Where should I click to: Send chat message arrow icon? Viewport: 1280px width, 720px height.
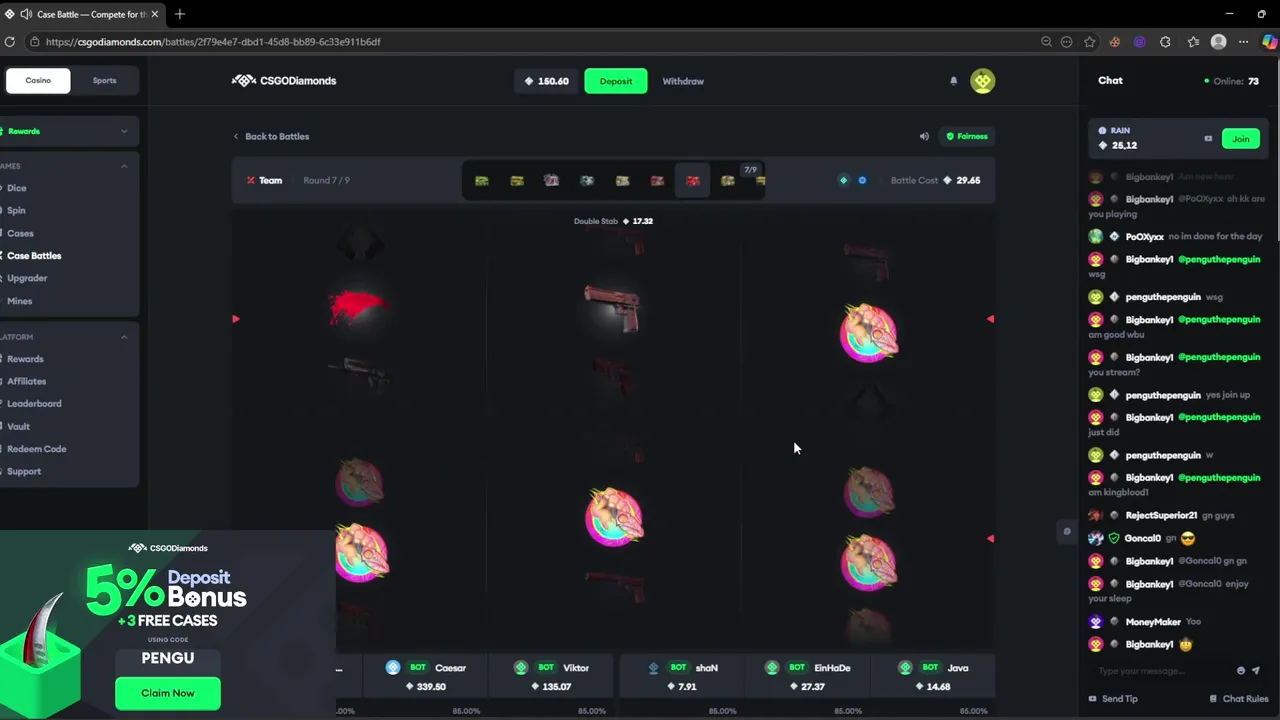click(1256, 671)
